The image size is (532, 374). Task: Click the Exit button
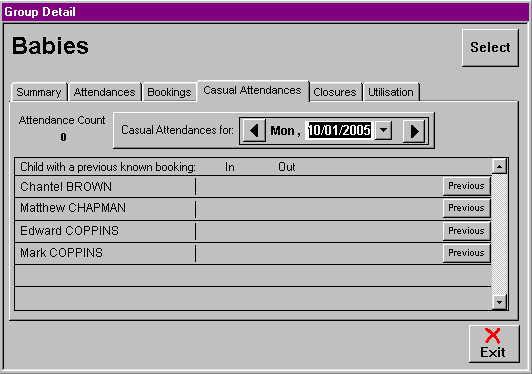coord(494,344)
